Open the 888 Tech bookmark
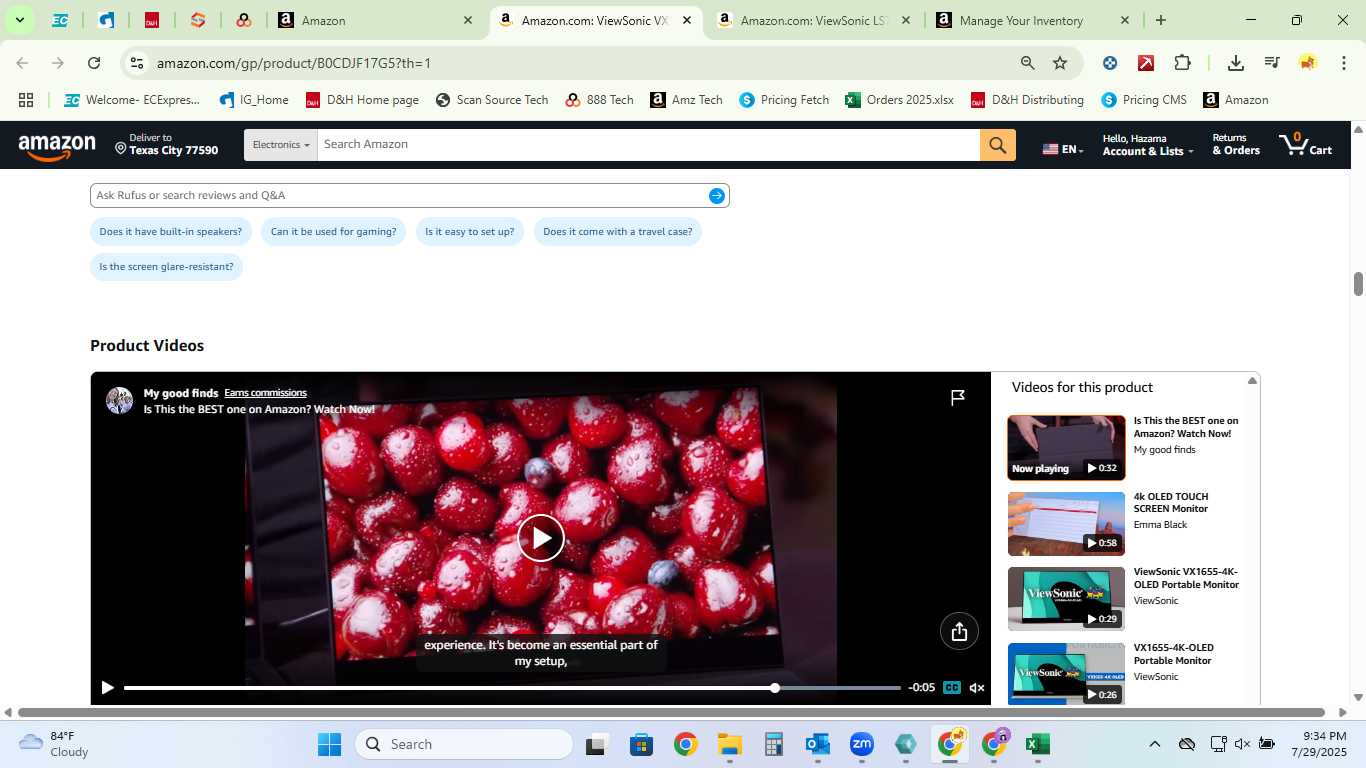 point(599,100)
